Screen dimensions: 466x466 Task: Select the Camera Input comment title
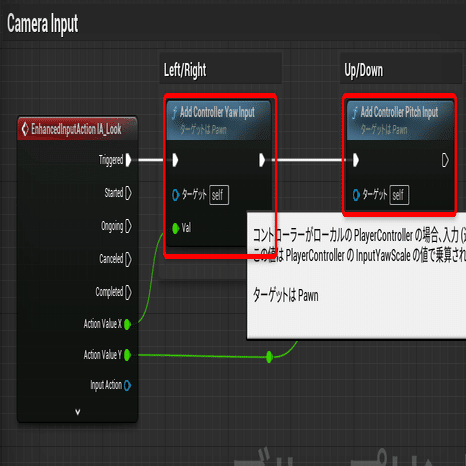pos(42,24)
